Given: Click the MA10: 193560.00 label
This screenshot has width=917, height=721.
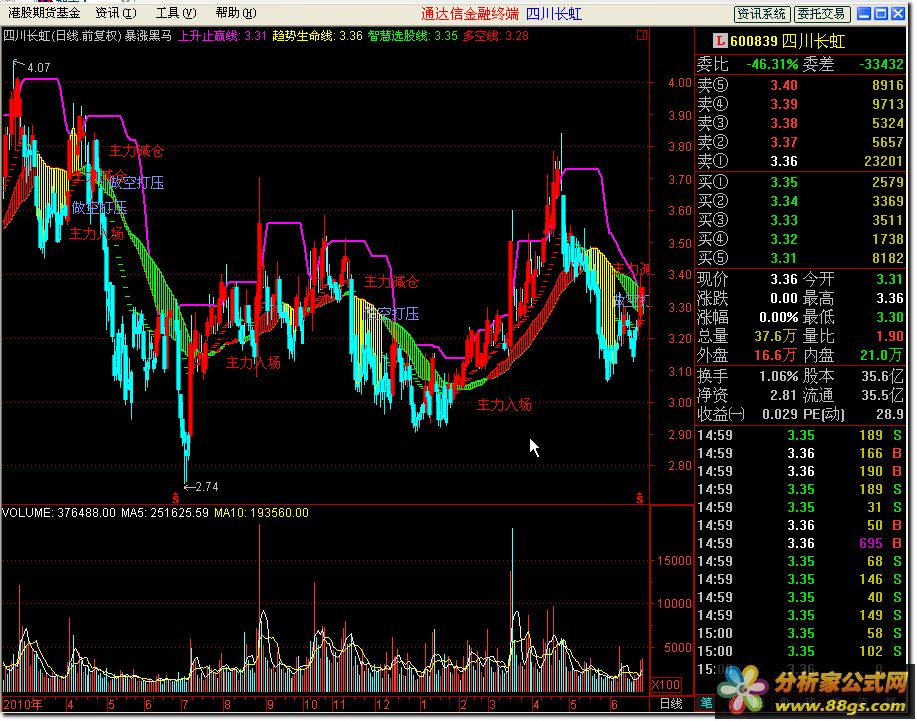Looking at the screenshot, I should tap(261, 513).
